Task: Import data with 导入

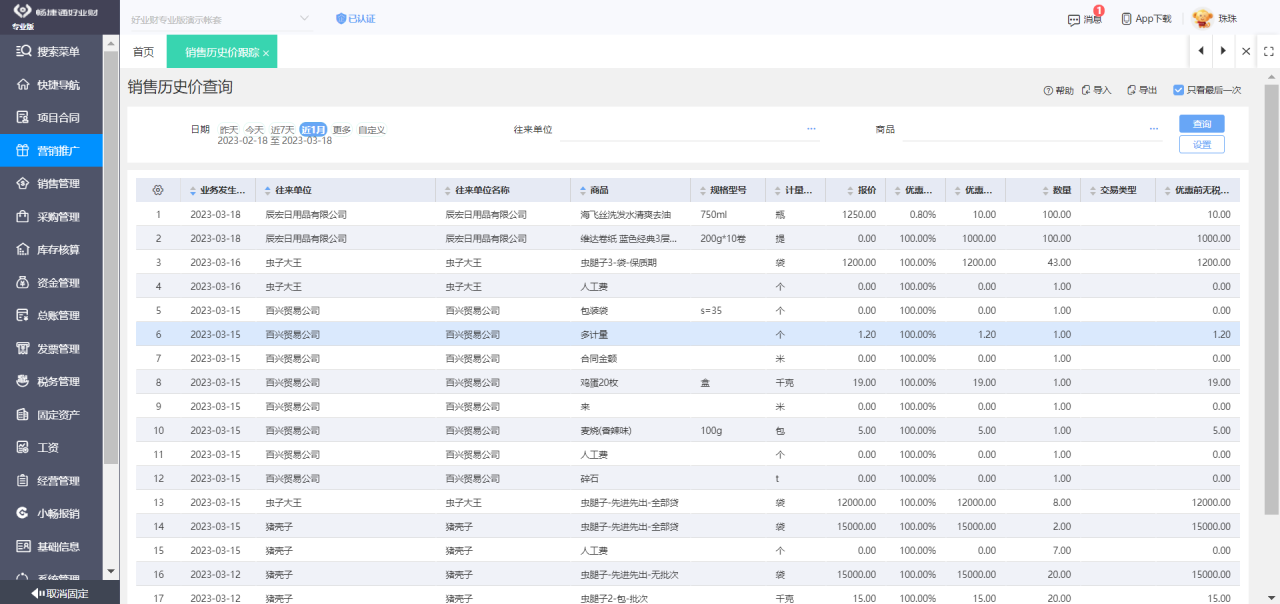Action: tap(1096, 90)
